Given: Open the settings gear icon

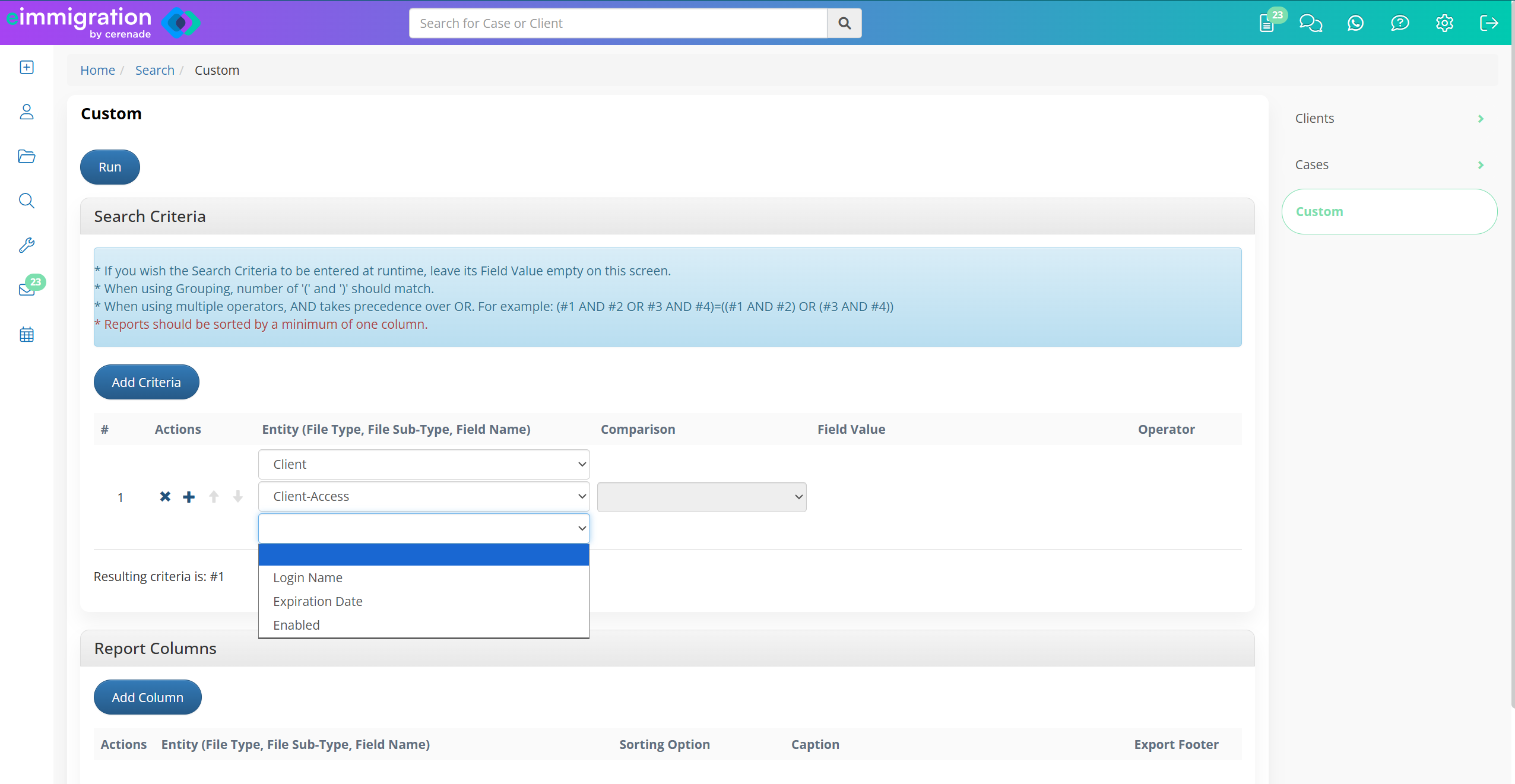Looking at the screenshot, I should coord(1444,23).
